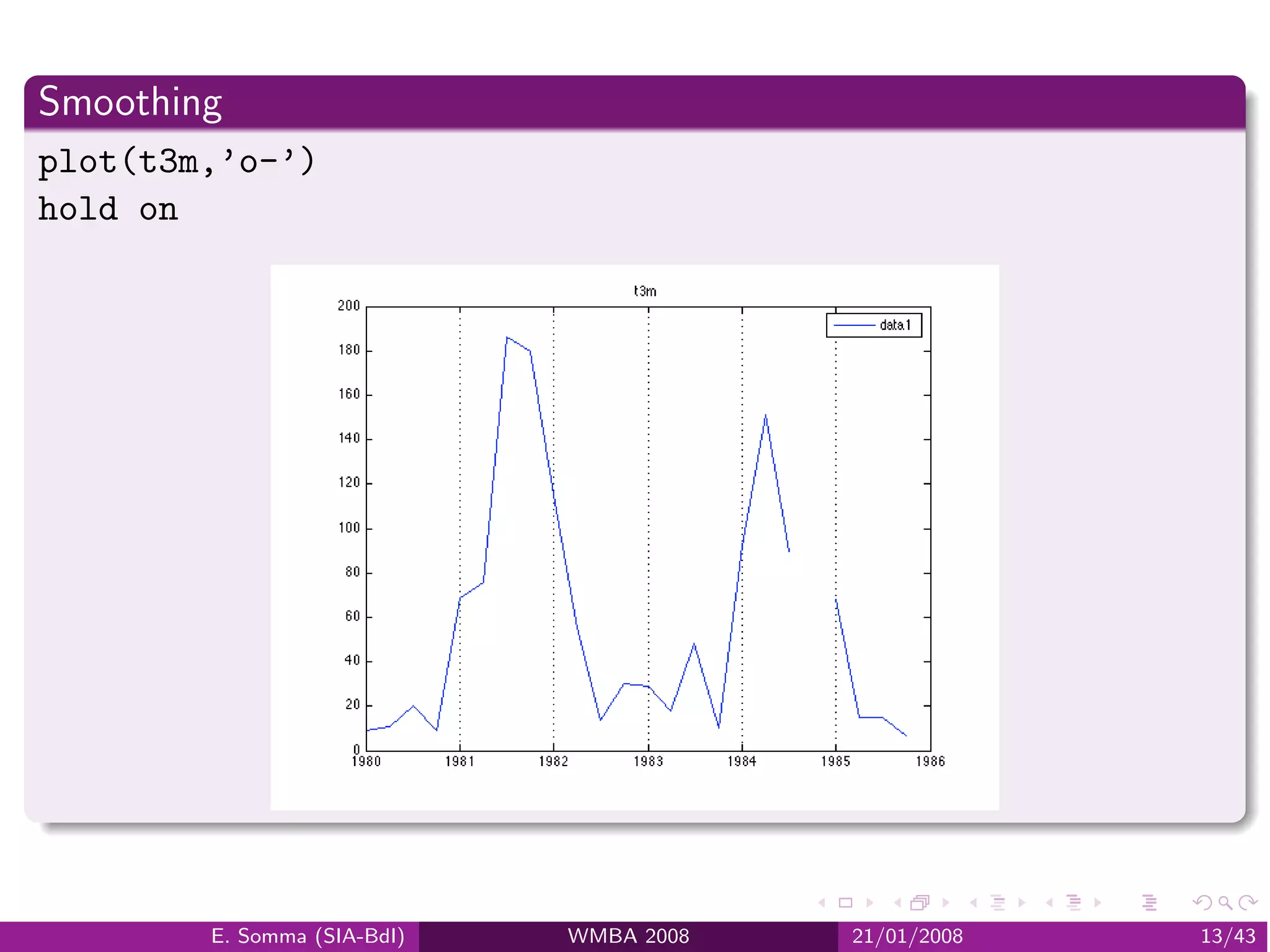The width and height of the screenshot is (1270, 952).
Task: Jump to previous subsection arrow
Action: coord(974,903)
